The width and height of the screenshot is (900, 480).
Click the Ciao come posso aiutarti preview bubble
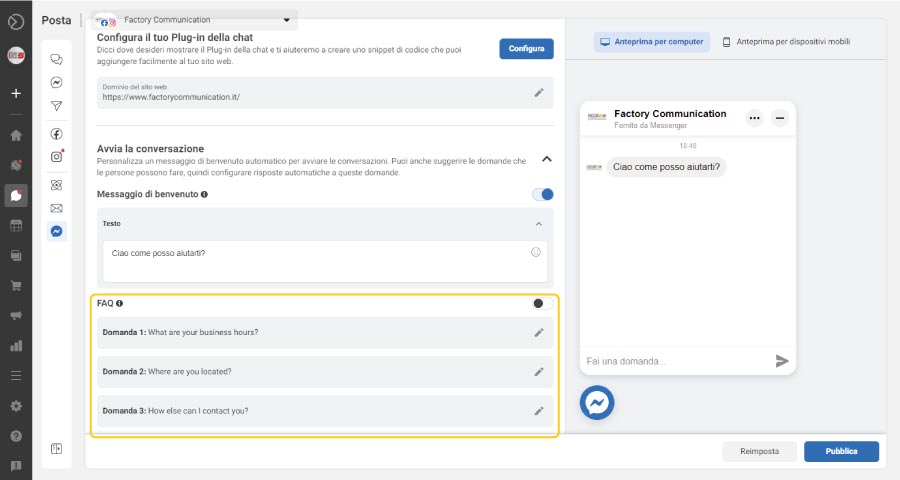tap(666, 167)
